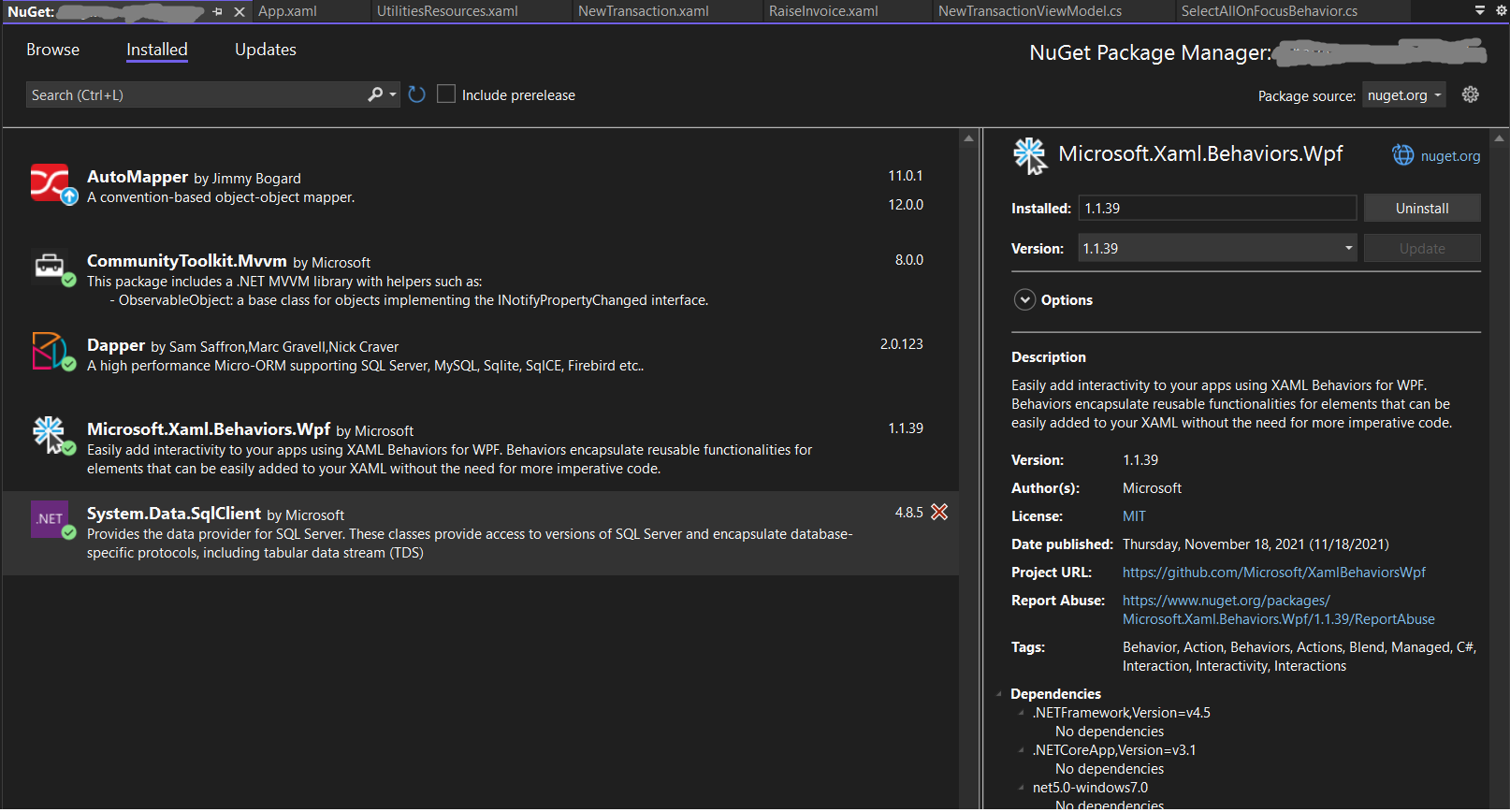Image resolution: width=1510 pixels, height=812 pixels.
Task: Click the large snowflake icon in the details pane
Action: click(1030, 155)
